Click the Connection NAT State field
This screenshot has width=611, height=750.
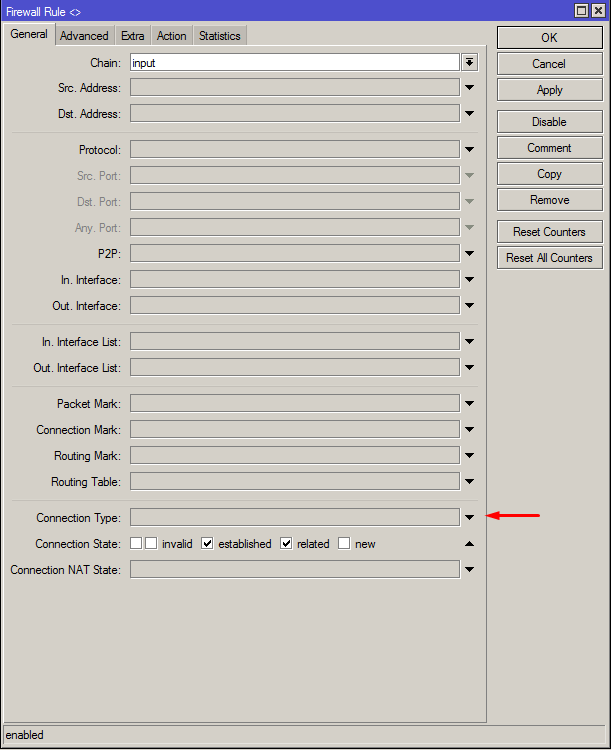(295, 569)
